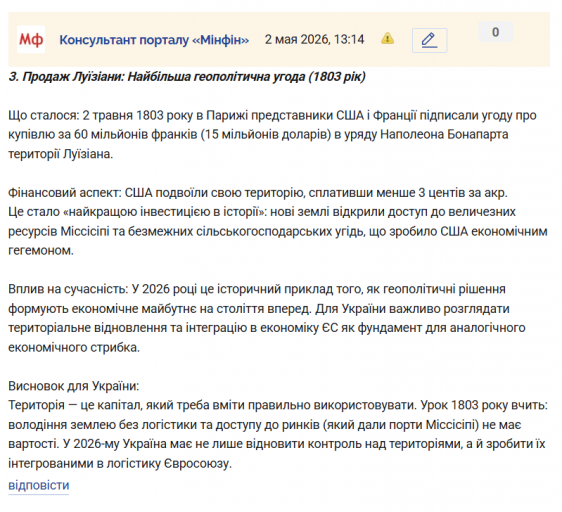The image size is (562, 512).
Task: Click the date 2 мая 2026, 13:14
Action: (314, 39)
